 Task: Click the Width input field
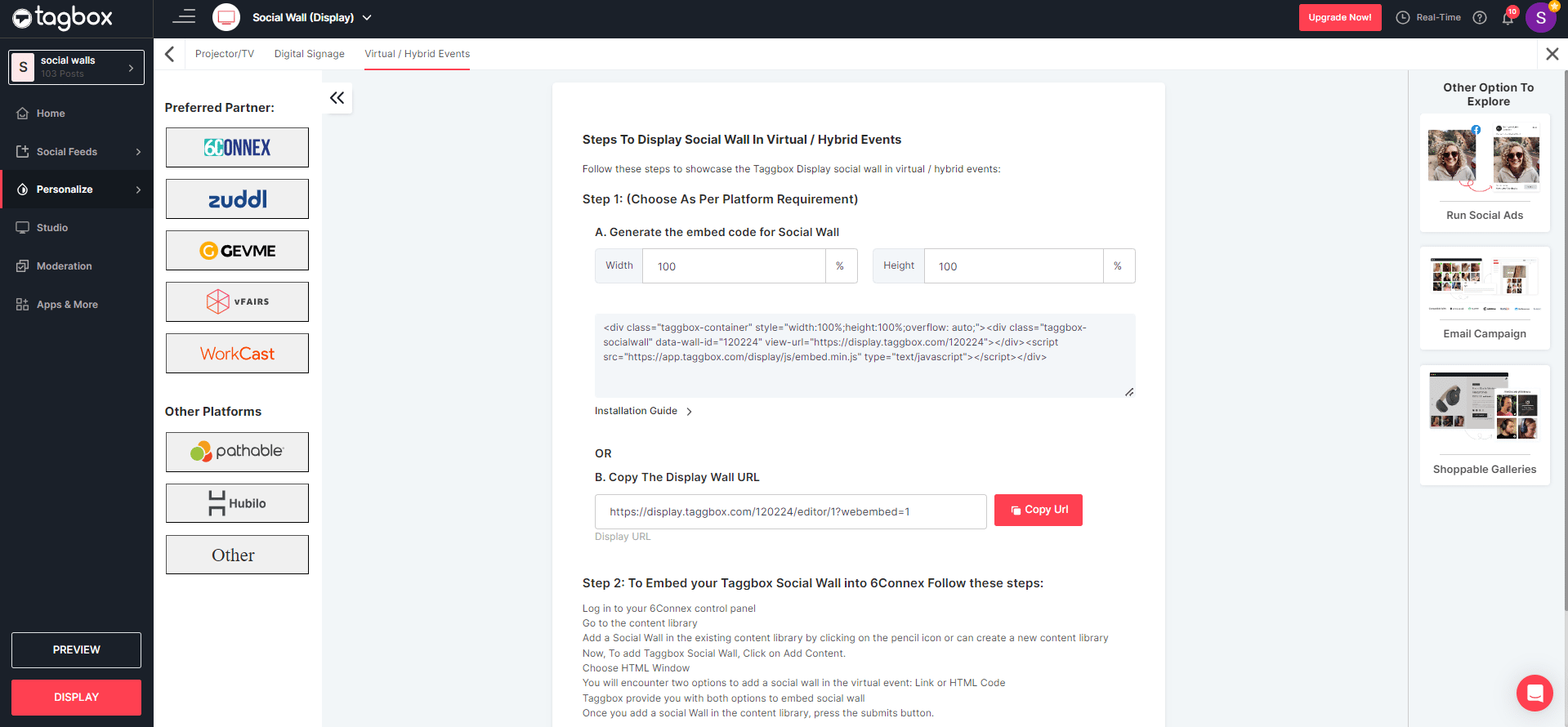733,266
